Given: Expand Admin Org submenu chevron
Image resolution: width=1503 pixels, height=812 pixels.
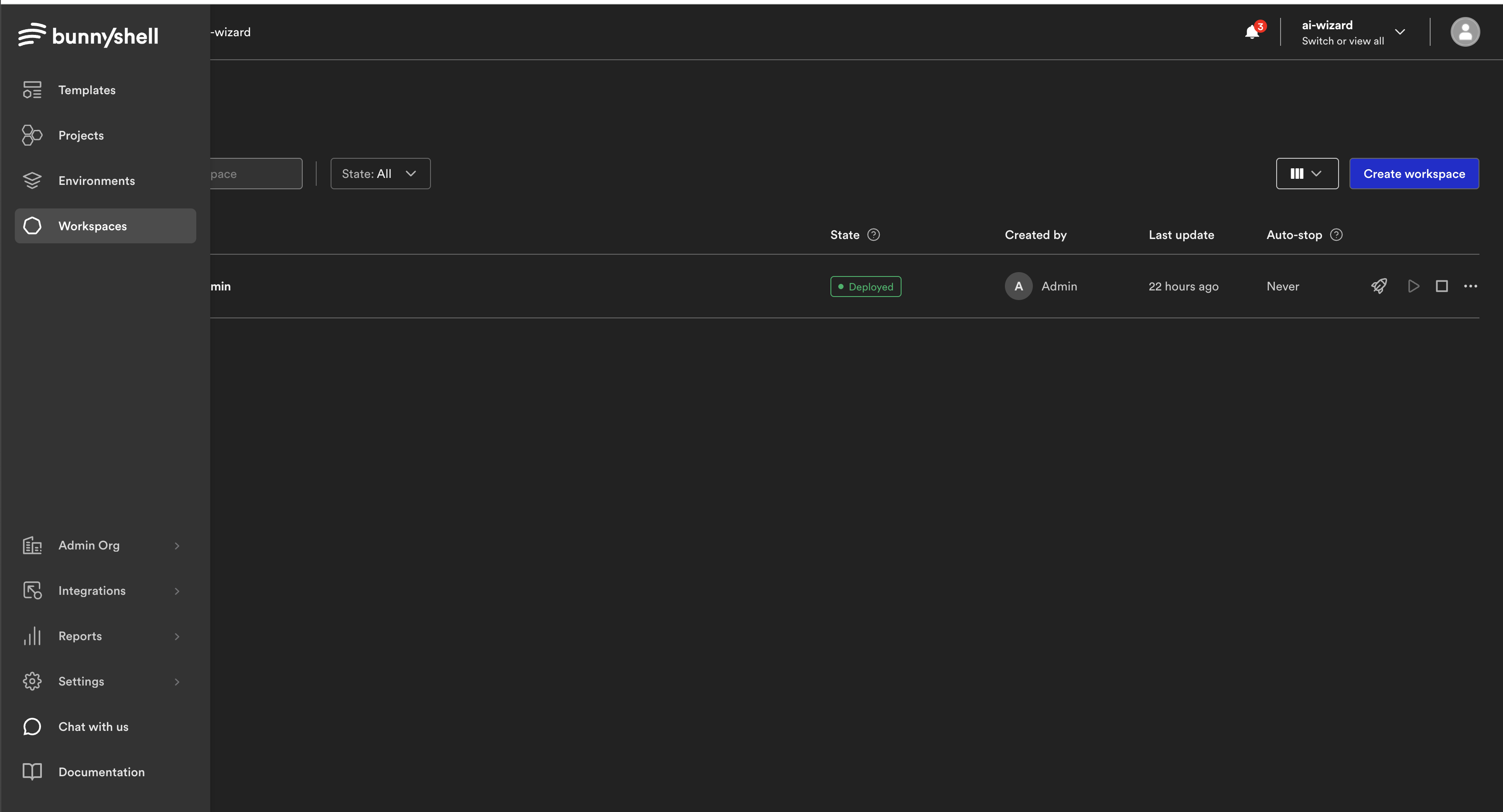Looking at the screenshot, I should pyautogui.click(x=177, y=546).
